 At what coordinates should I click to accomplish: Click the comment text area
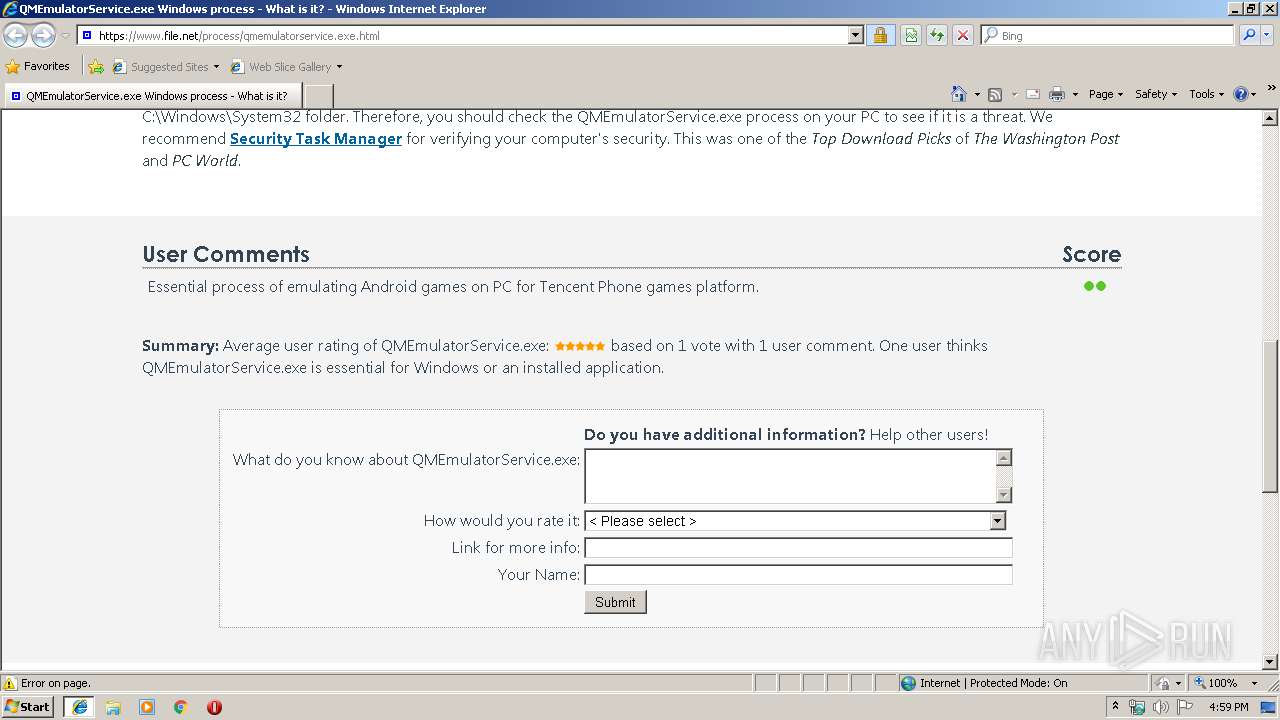point(790,476)
